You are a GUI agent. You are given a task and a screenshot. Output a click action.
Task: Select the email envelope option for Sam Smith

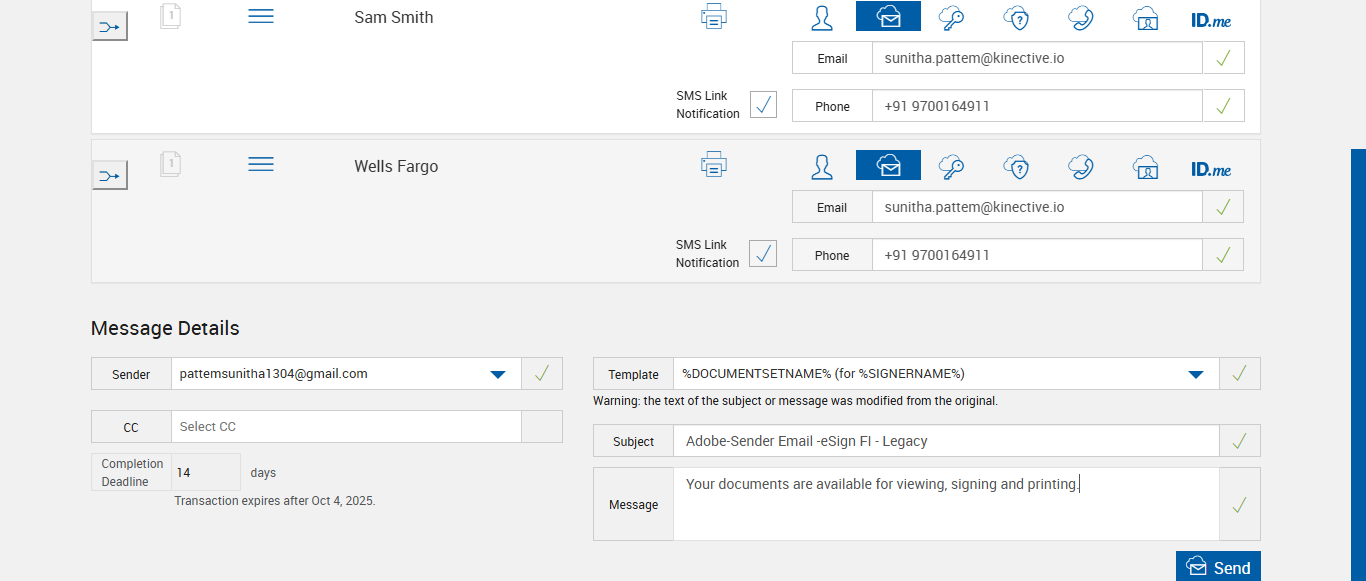(x=888, y=17)
